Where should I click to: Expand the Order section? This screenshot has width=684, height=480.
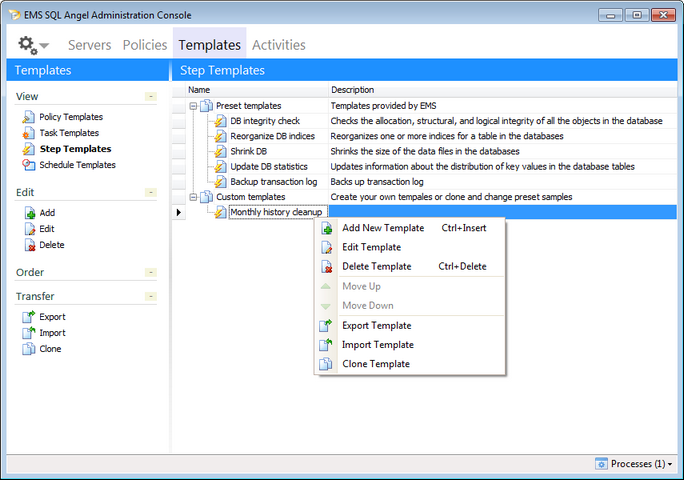coord(151,272)
